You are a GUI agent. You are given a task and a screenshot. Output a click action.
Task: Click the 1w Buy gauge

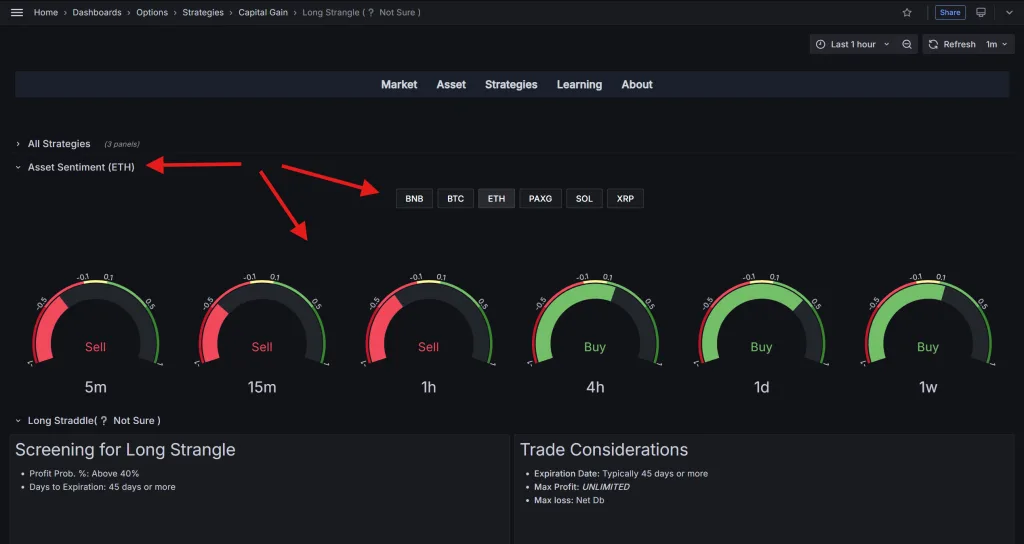[928, 321]
